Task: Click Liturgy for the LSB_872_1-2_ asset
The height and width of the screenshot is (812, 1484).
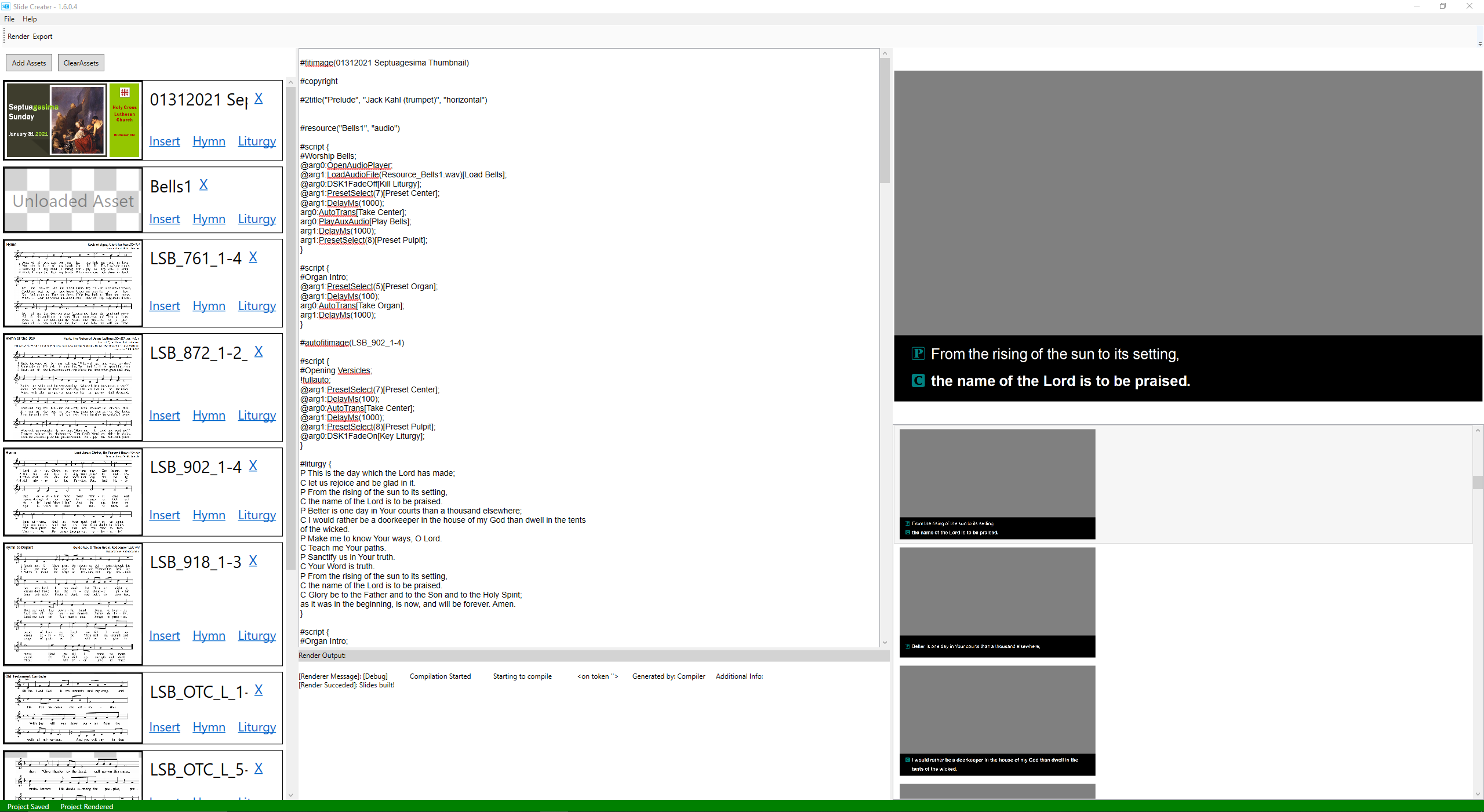Action: [x=257, y=415]
